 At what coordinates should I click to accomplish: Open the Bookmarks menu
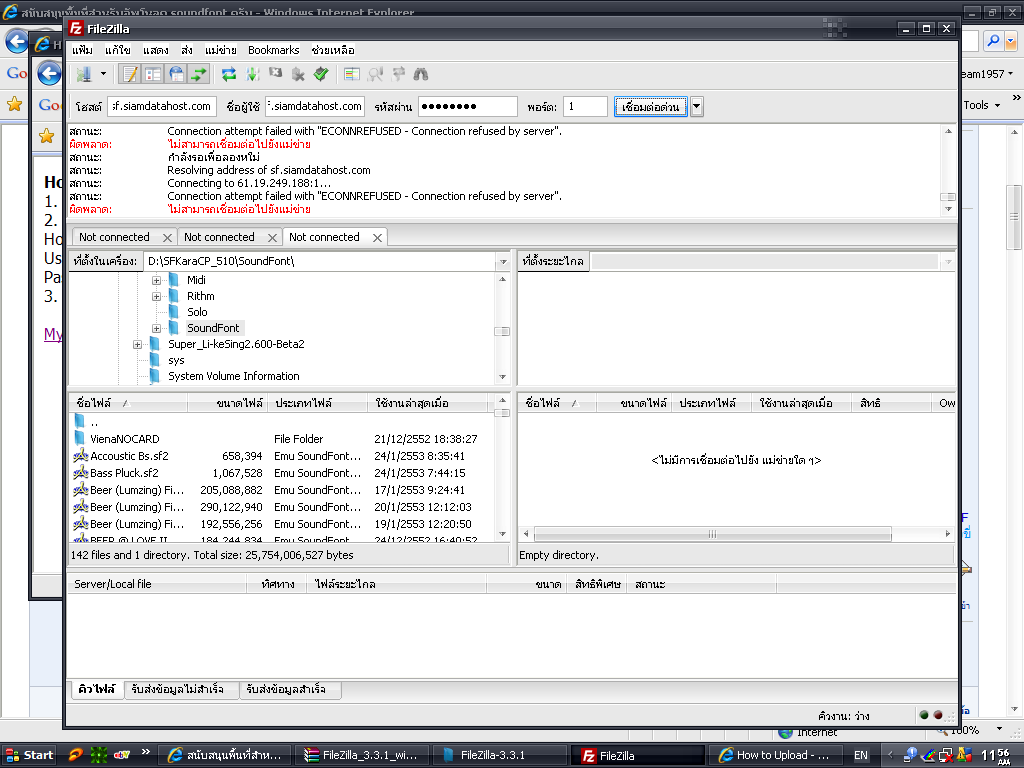click(274, 50)
